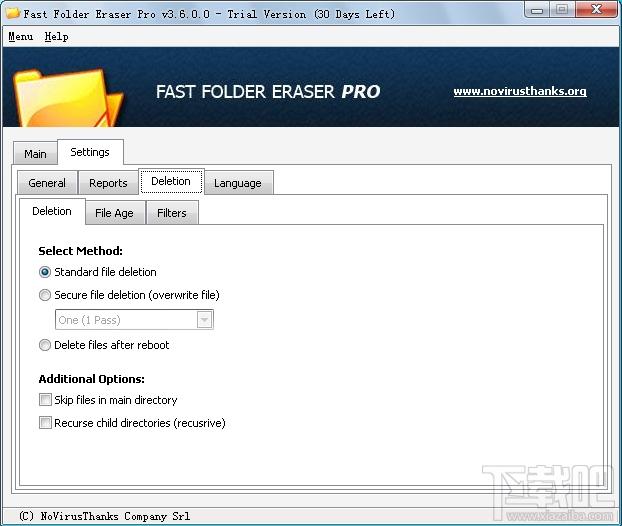The height and width of the screenshot is (526, 622).
Task: Switch to the Main tab
Action: click(x=35, y=154)
